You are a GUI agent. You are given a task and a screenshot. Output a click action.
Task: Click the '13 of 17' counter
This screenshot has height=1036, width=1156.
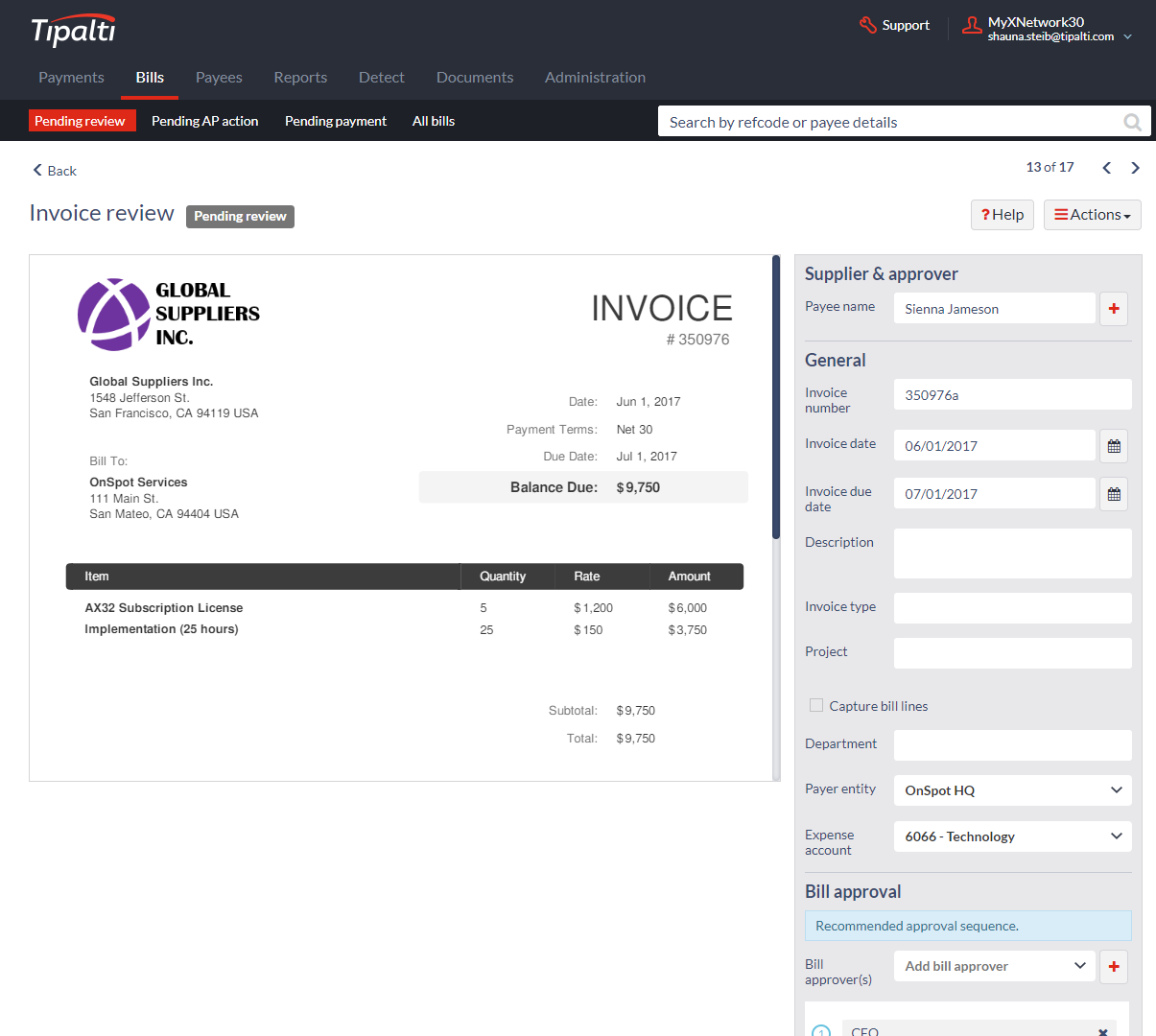(1050, 167)
